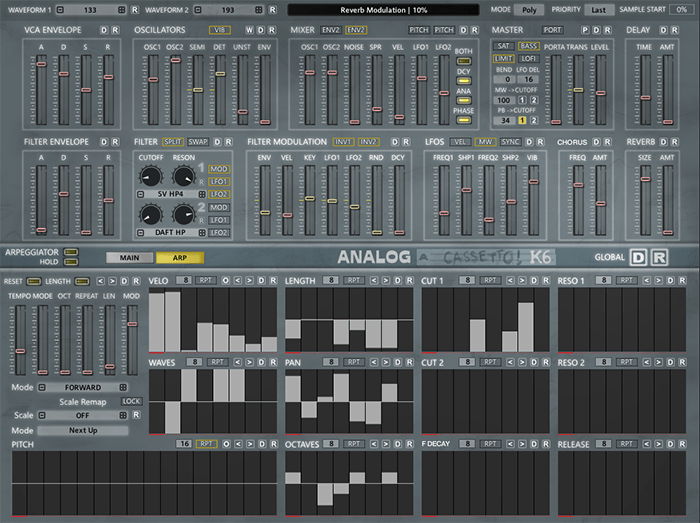This screenshot has height=523, width=700.
Task: Click the > arrow beside arpeggiator LENGTH switch
Action: pos(112,281)
